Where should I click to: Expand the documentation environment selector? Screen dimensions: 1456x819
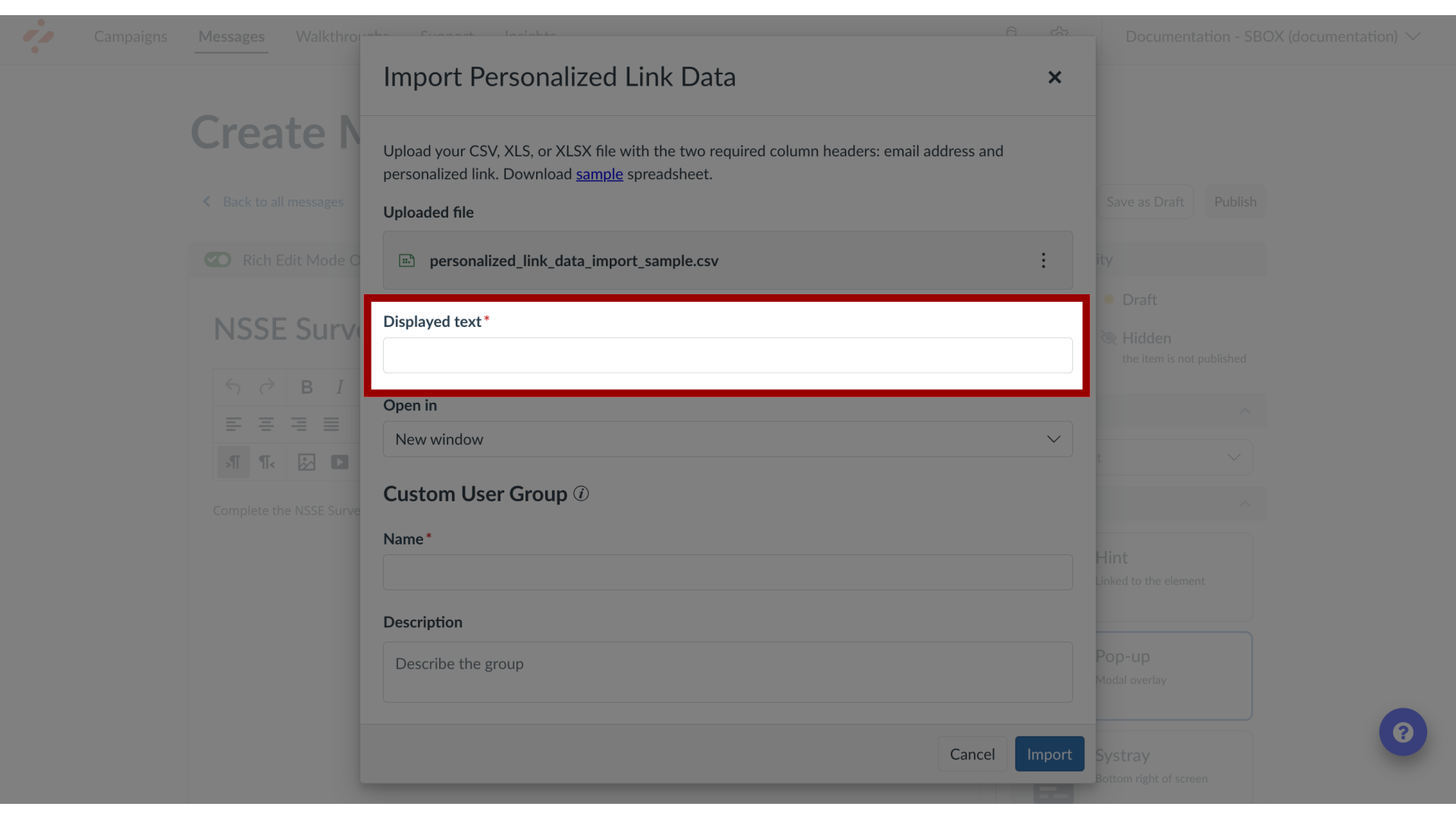coord(1270,36)
